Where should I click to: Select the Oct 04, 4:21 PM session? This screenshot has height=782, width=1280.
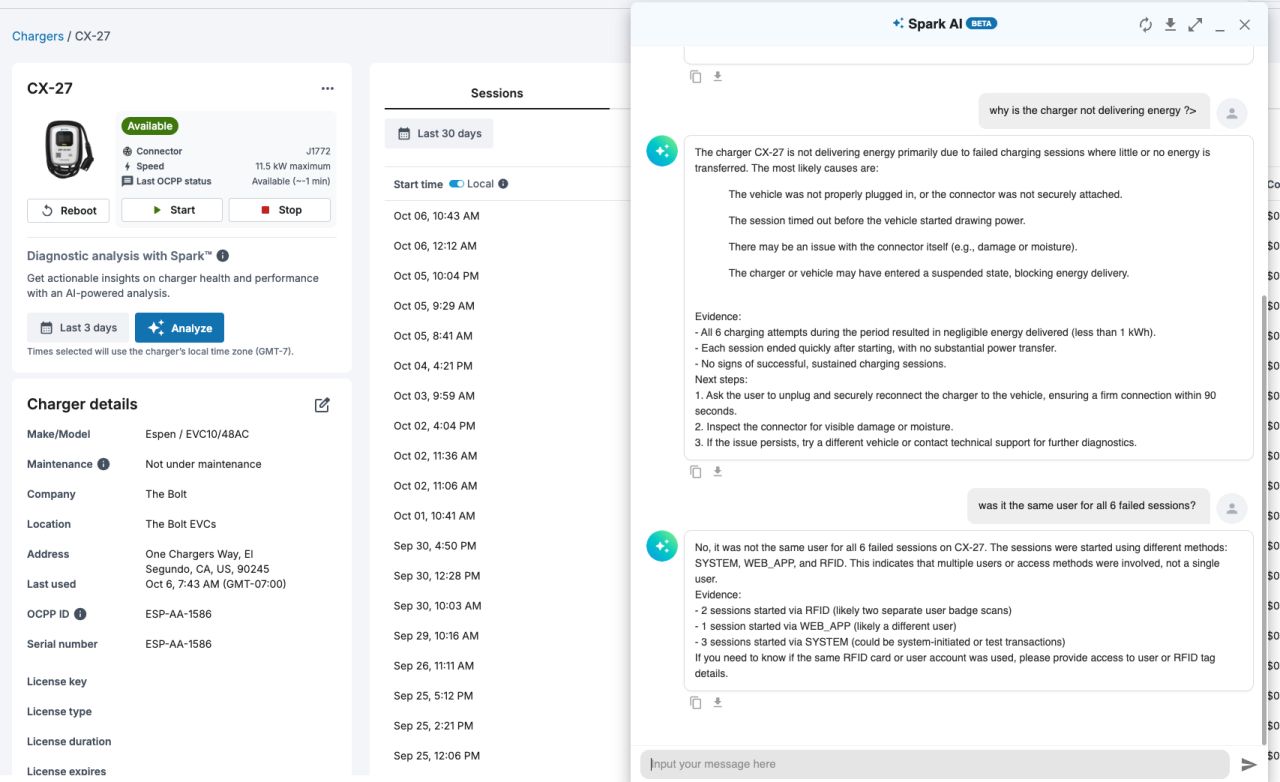pos(433,366)
